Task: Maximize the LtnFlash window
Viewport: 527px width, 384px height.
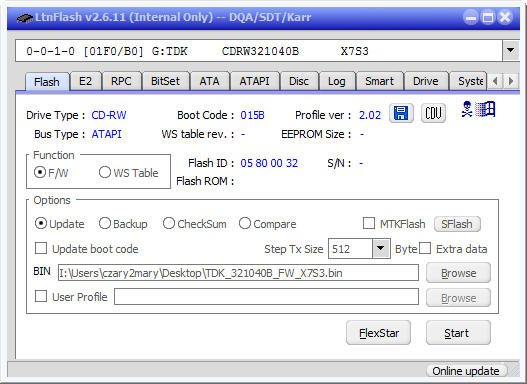Action: [x=488, y=17]
